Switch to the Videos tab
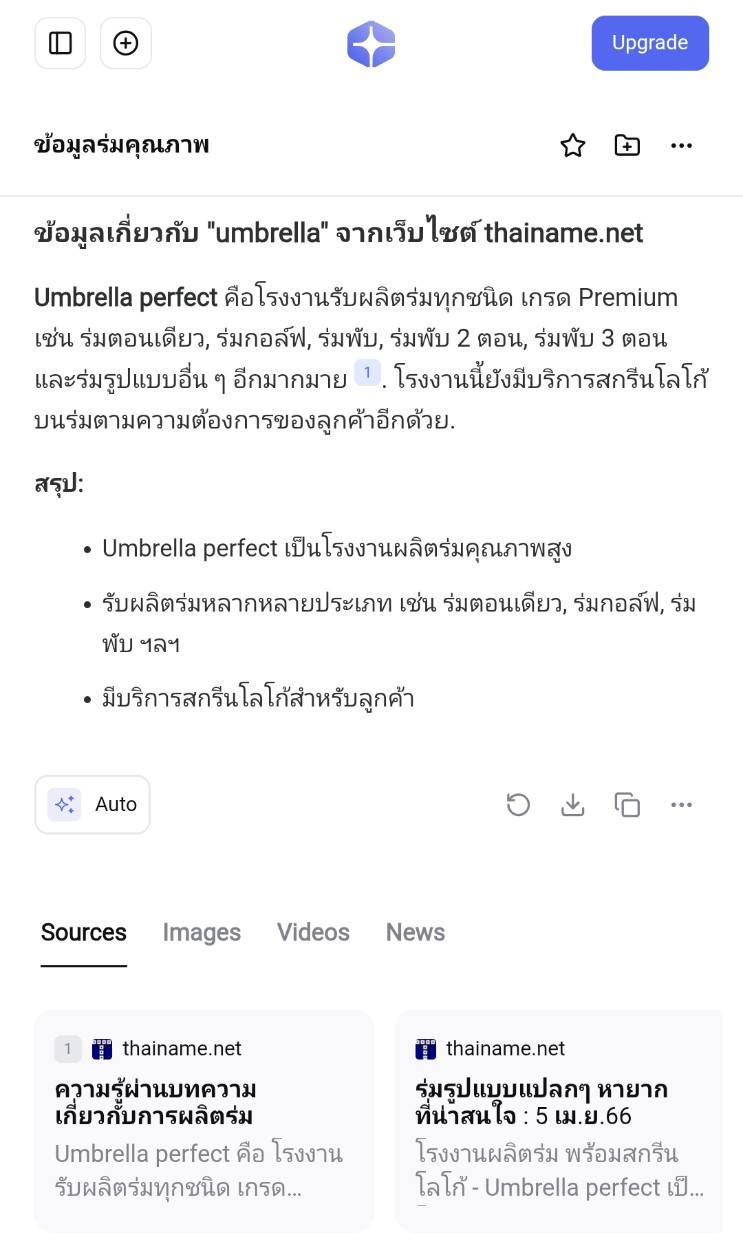Screen dimensions: 743x1242 (x=313, y=932)
